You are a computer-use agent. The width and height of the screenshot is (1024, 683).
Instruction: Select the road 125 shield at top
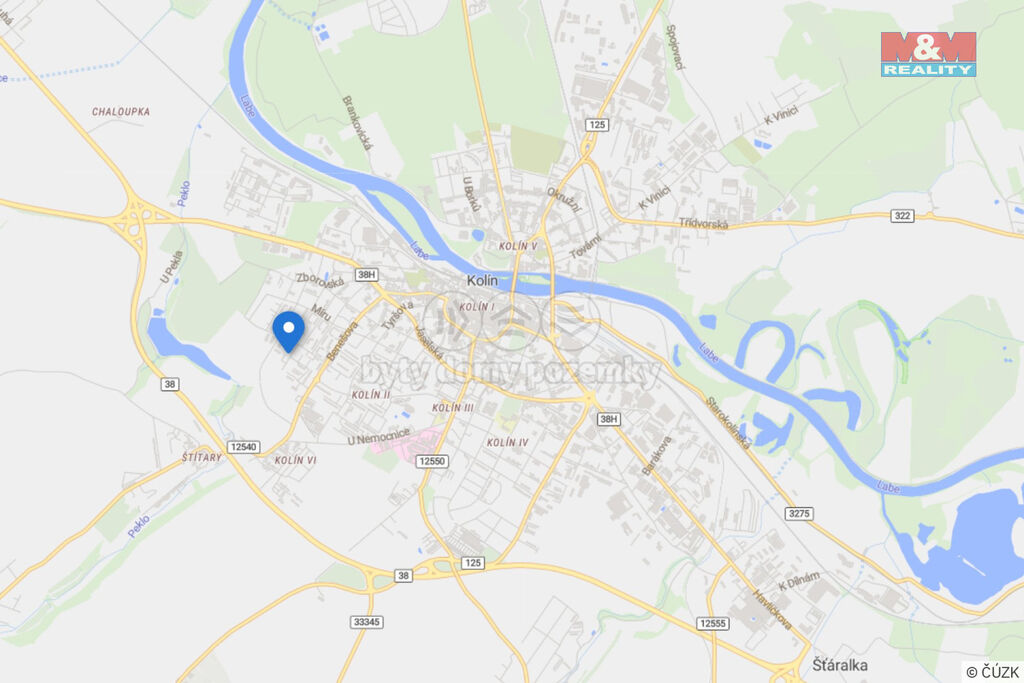click(597, 125)
